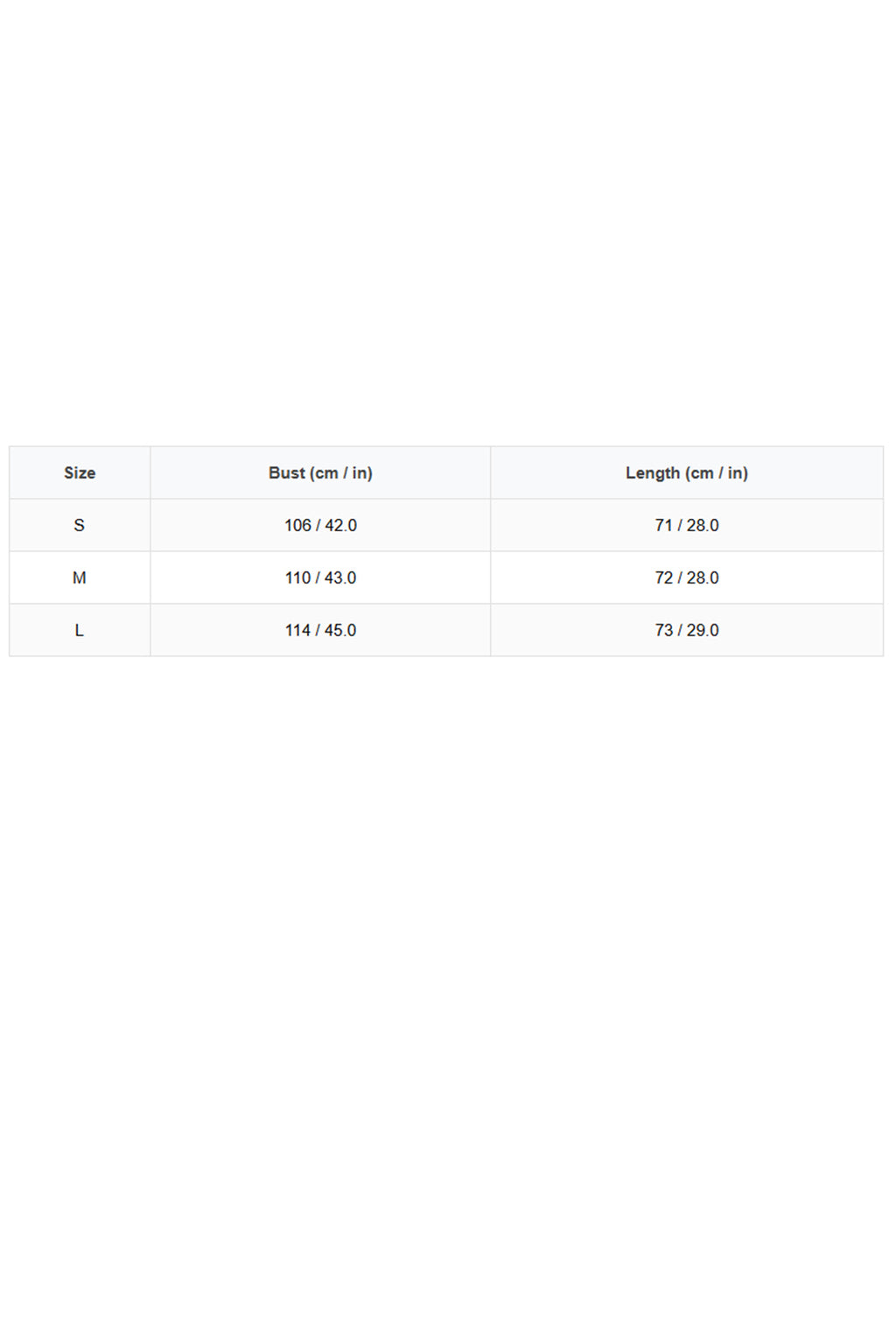
Task: Click the number 42.0 in S row
Action: tap(341, 525)
